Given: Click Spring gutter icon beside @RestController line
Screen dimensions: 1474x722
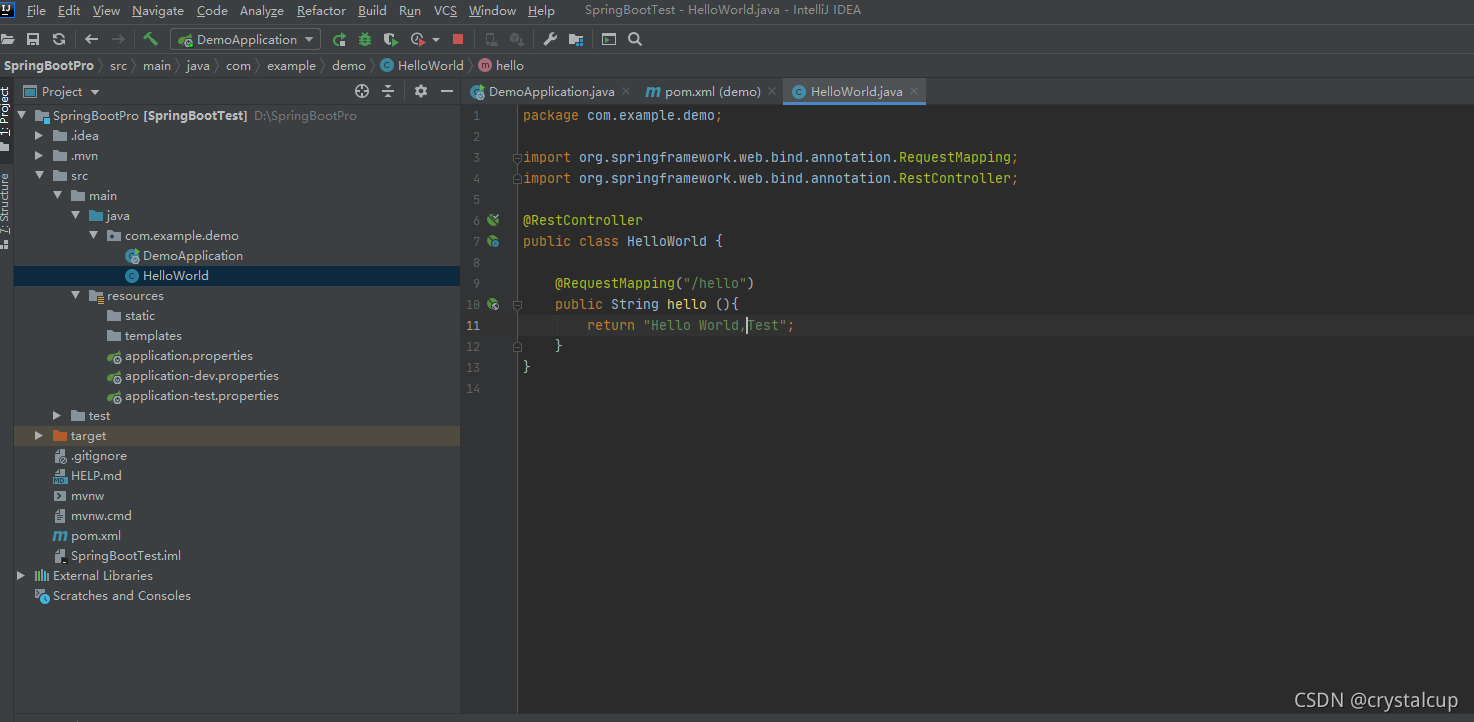Looking at the screenshot, I should tap(493, 220).
